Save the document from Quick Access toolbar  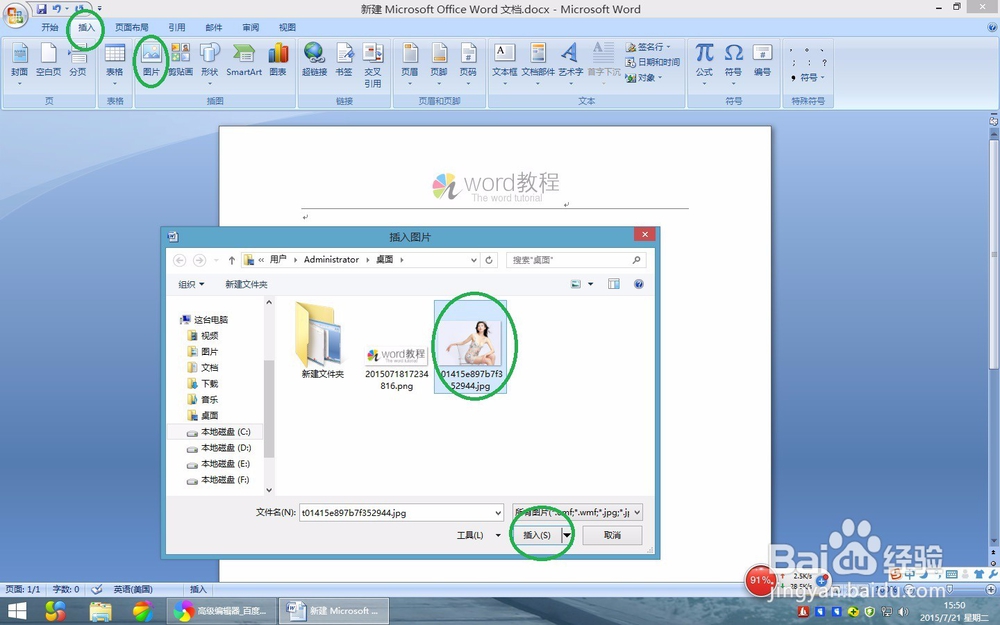pyautogui.click(x=41, y=9)
